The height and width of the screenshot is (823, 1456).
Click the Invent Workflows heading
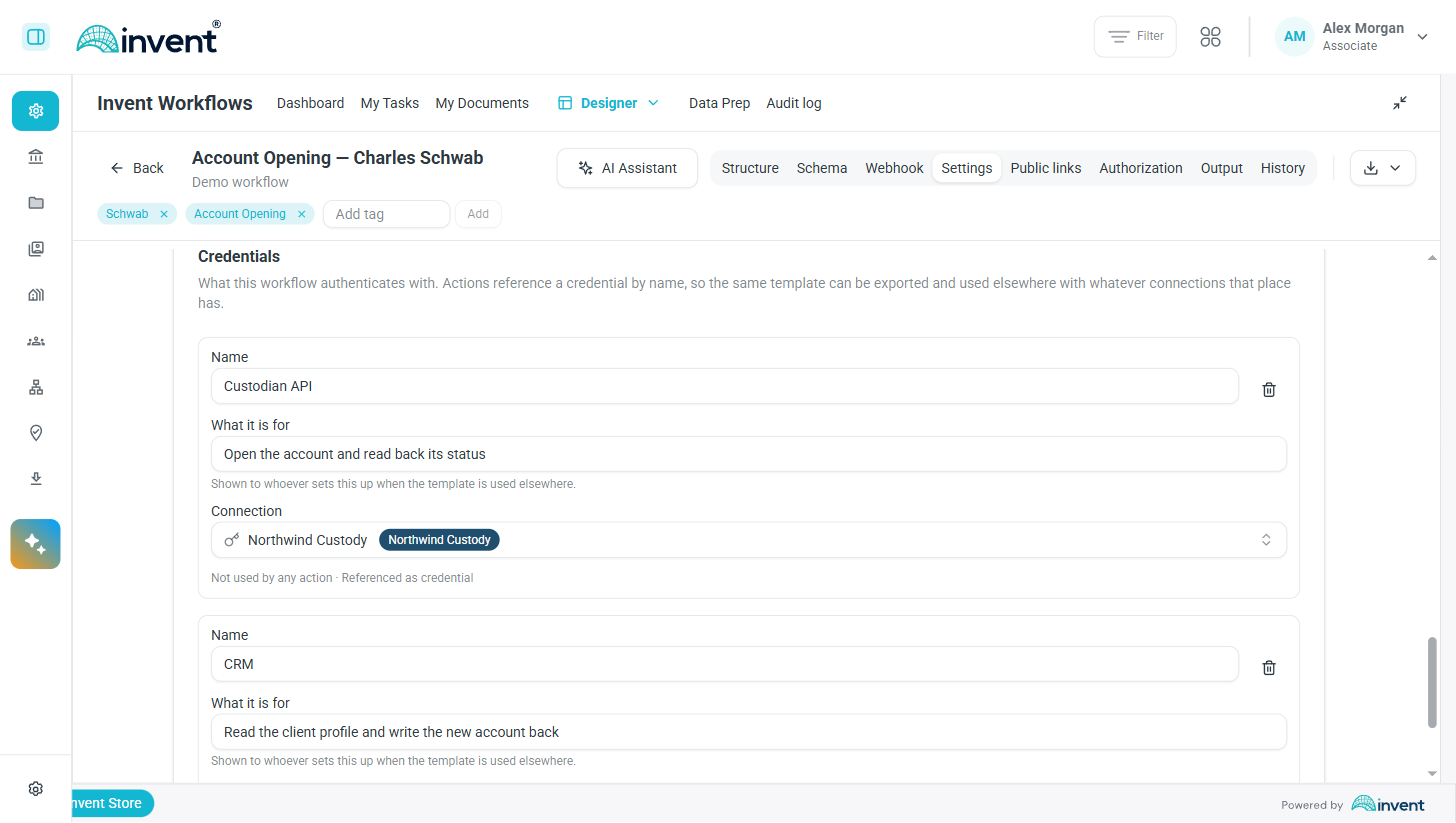(175, 103)
